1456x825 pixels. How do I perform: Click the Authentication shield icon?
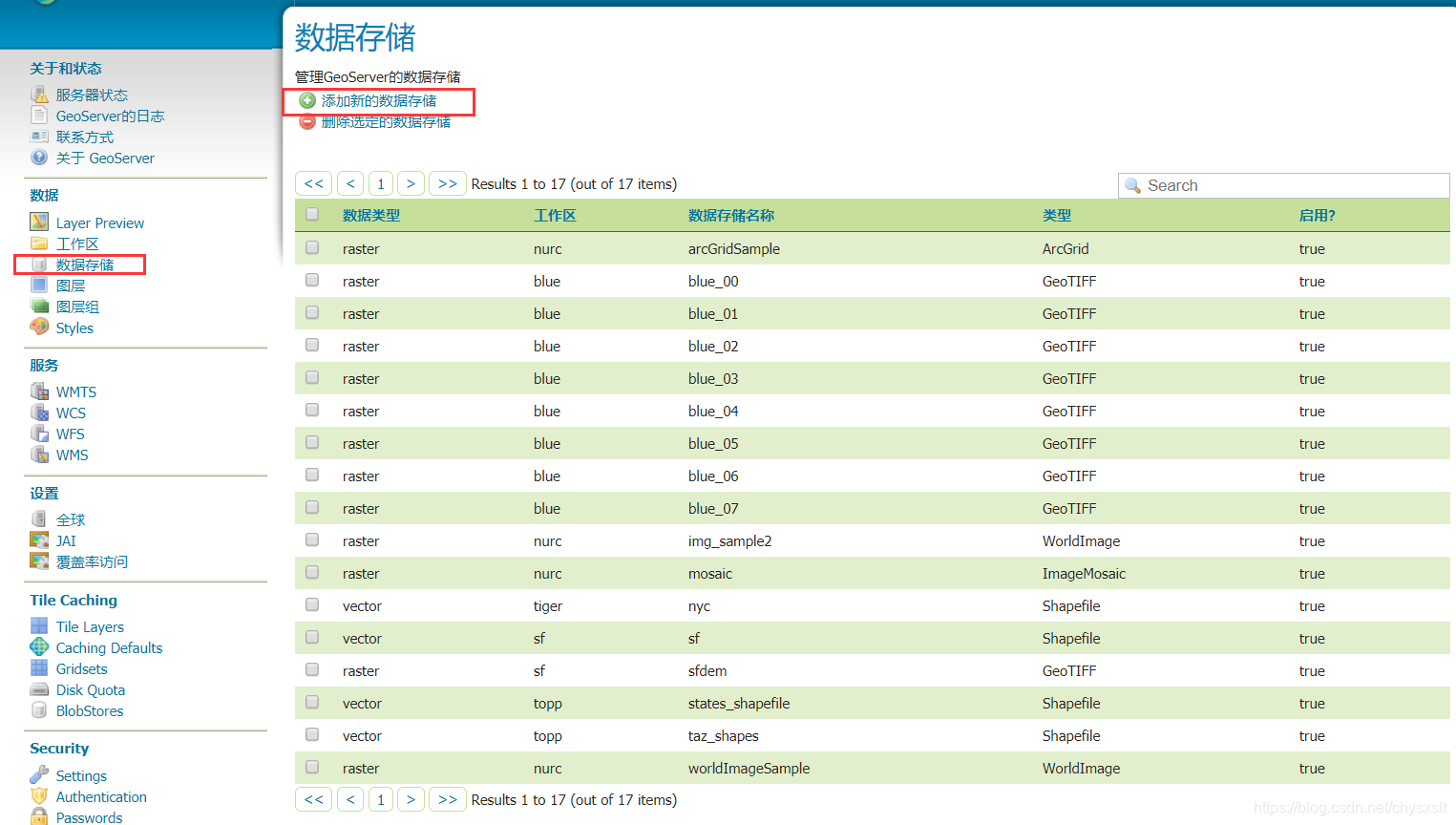pyautogui.click(x=39, y=796)
